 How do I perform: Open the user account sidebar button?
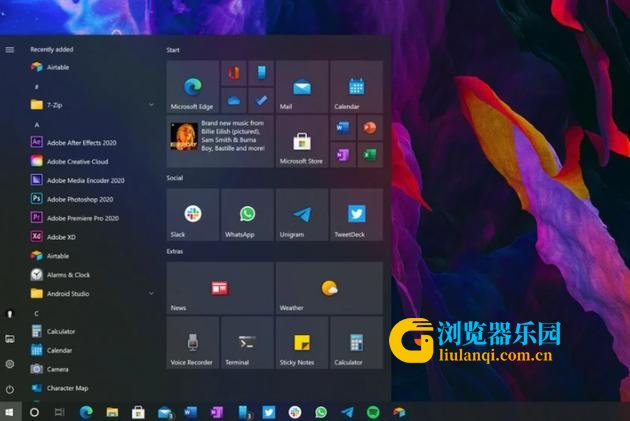click(x=10, y=314)
